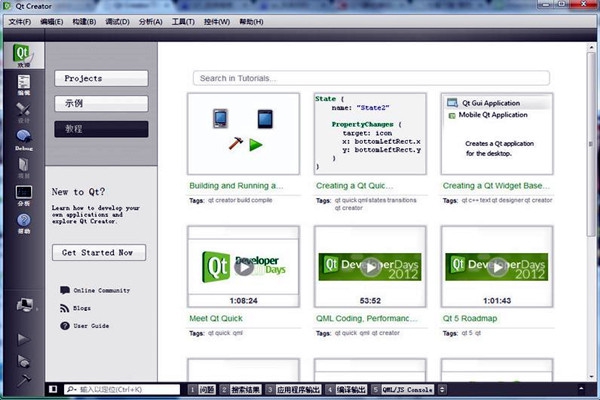This screenshot has width=600, height=400.
Task: Open the Help mode question-mark icon
Action: (23, 223)
